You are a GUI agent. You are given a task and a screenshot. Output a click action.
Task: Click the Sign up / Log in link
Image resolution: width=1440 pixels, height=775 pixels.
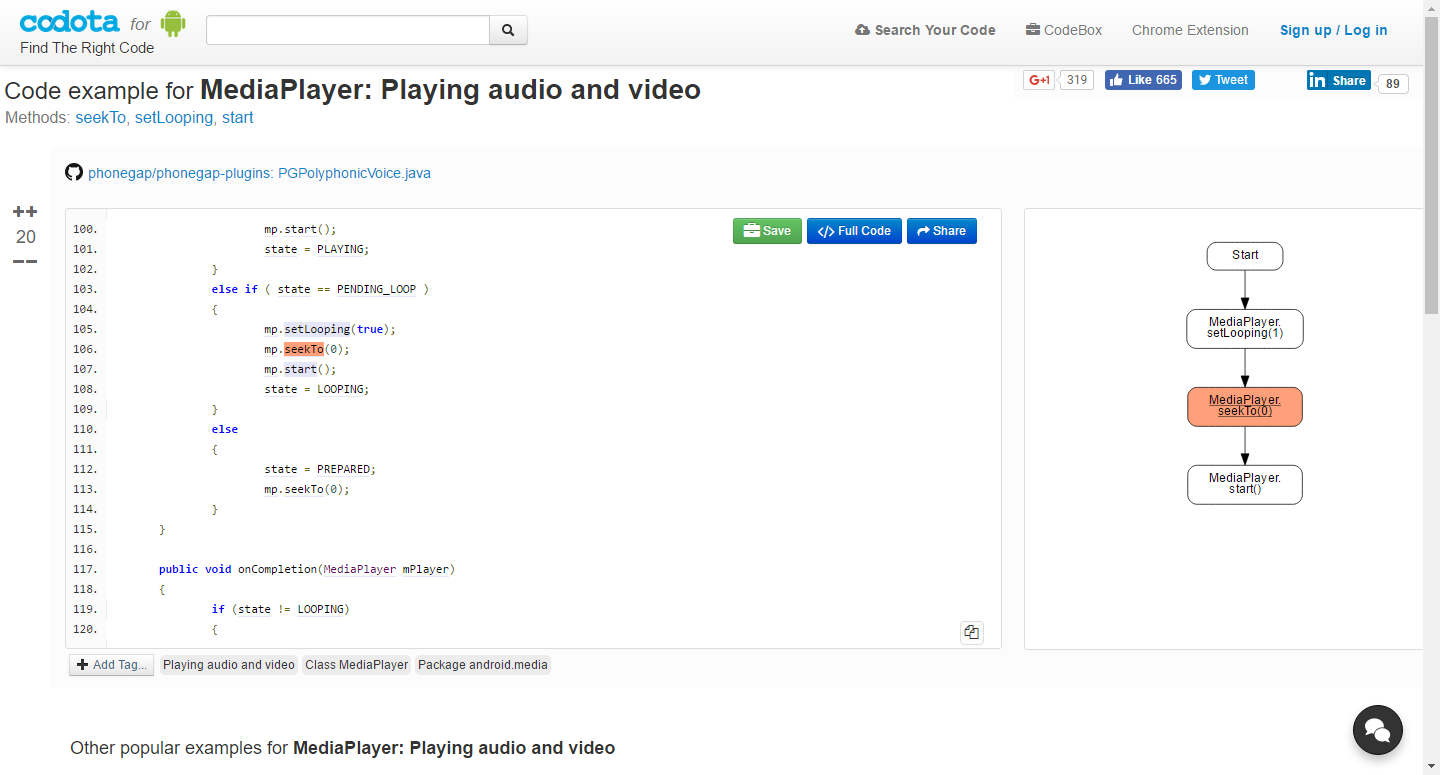[x=1333, y=30]
